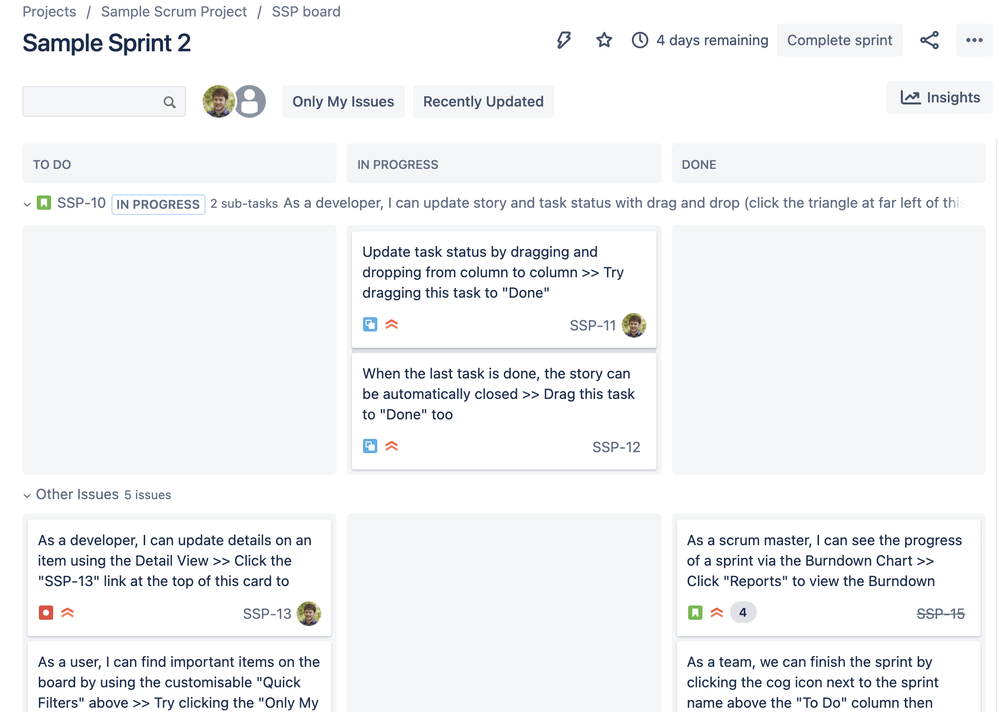999x712 pixels.
Task: Select the 'As a scrum master' card
Action: coord(828,578)
